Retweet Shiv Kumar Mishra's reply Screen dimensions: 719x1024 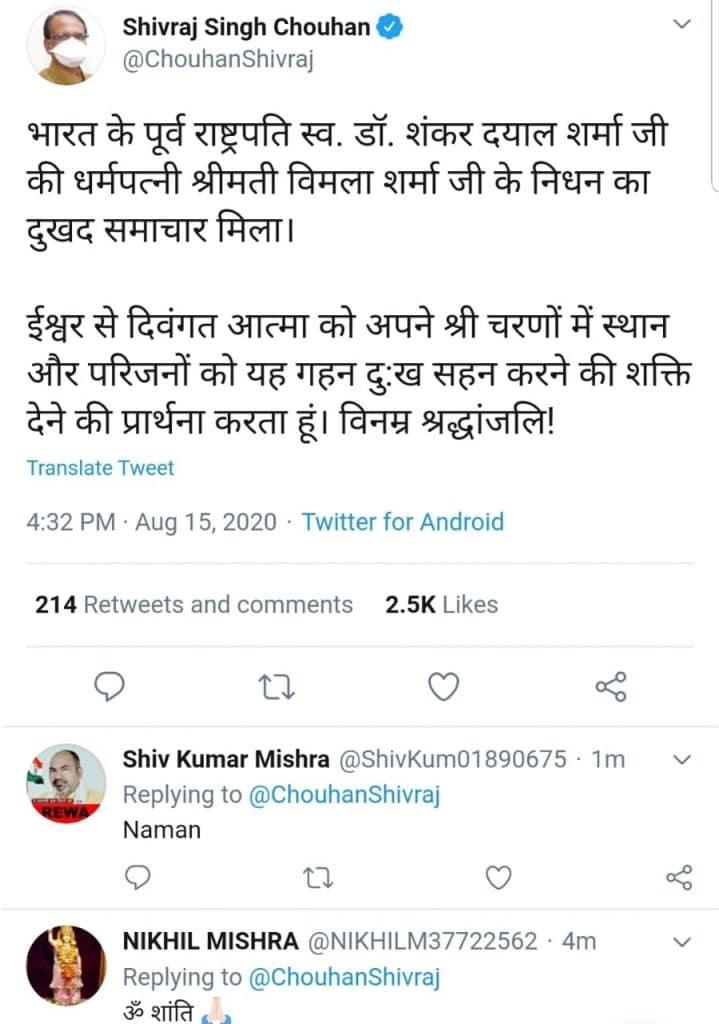click(x=316, y=877)
